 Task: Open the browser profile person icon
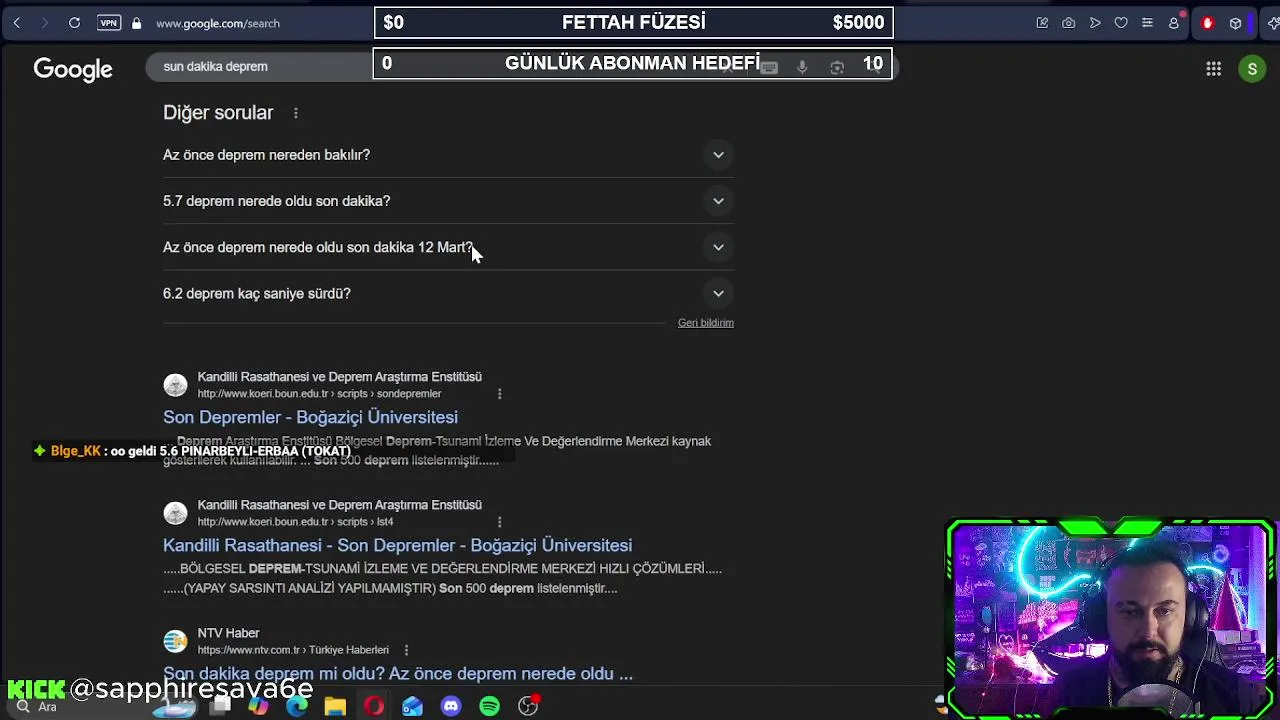pyautogui.click(x=1174, y=23)
